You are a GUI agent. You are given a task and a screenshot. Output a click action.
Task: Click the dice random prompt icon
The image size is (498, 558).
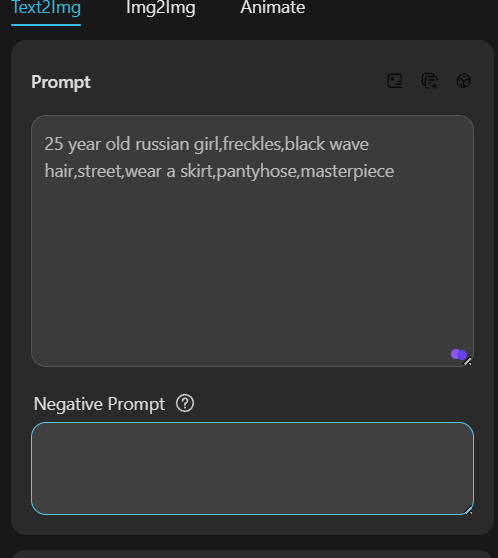[x=463, y=81]
